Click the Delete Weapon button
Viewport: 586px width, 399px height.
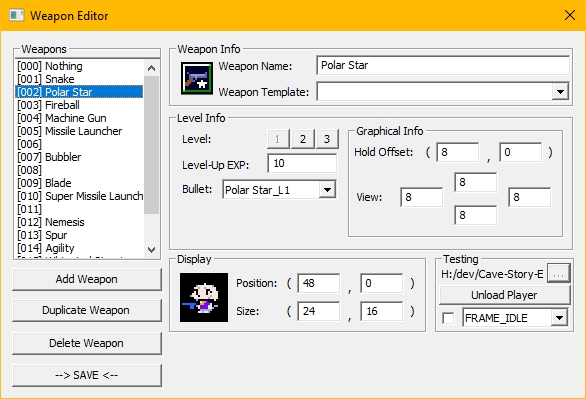point(87,343)
